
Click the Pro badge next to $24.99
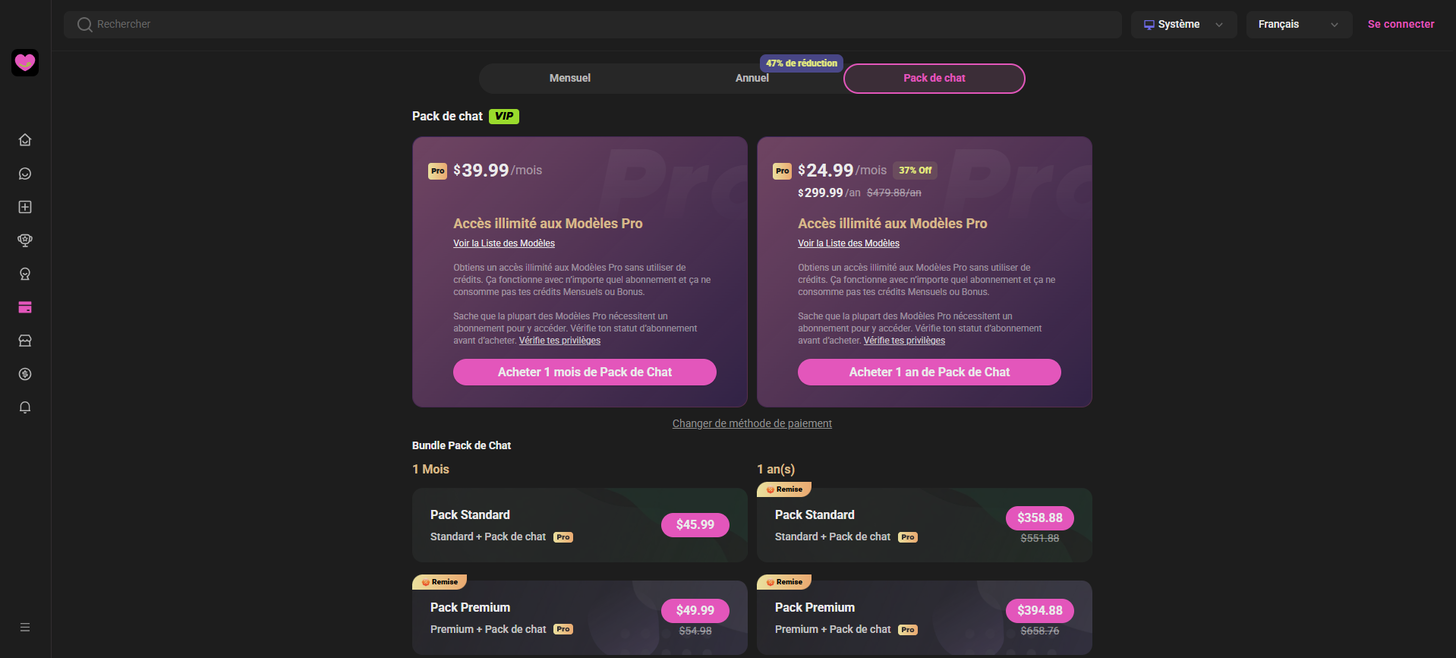782,171
